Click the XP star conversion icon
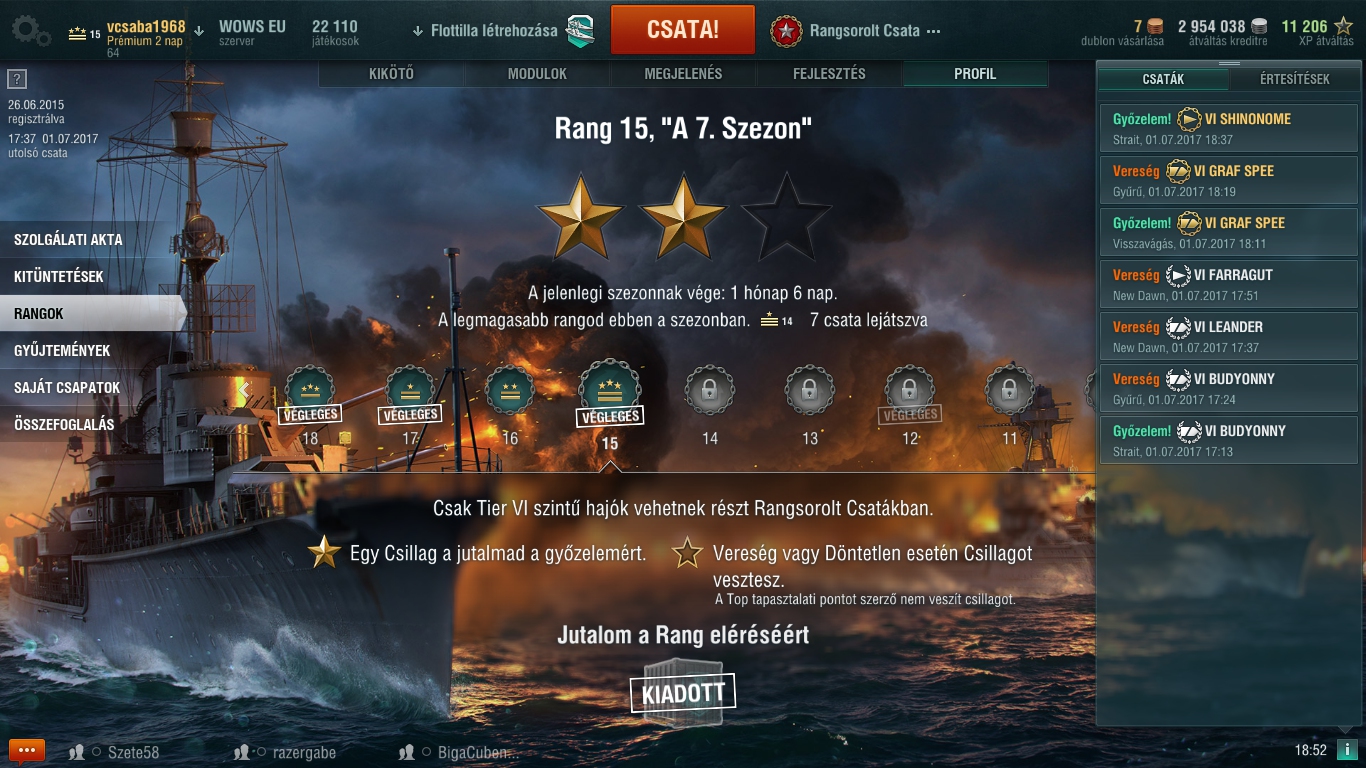This screenshot has height=768, width=1366. (x=1343, y=27)
